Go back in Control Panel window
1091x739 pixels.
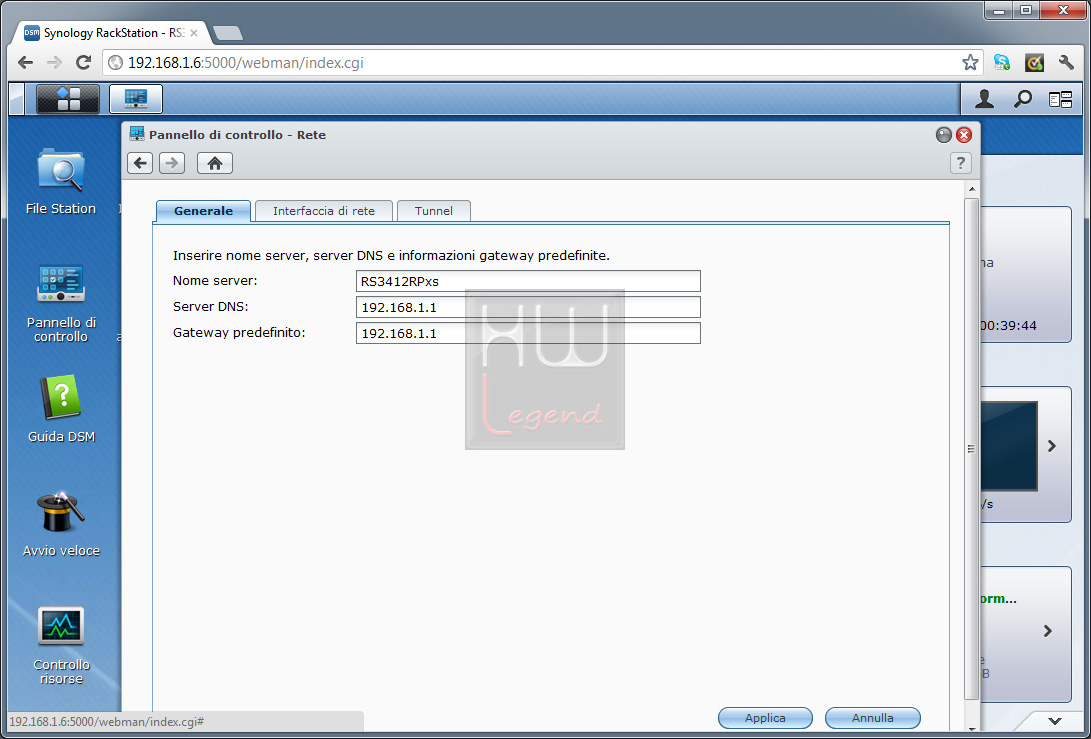pyautogui.click(x=140, y=163)
